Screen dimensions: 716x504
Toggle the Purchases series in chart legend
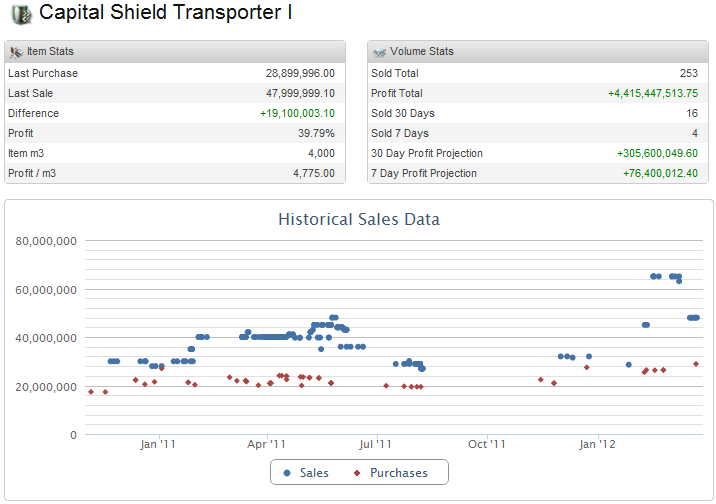[390, 472]
